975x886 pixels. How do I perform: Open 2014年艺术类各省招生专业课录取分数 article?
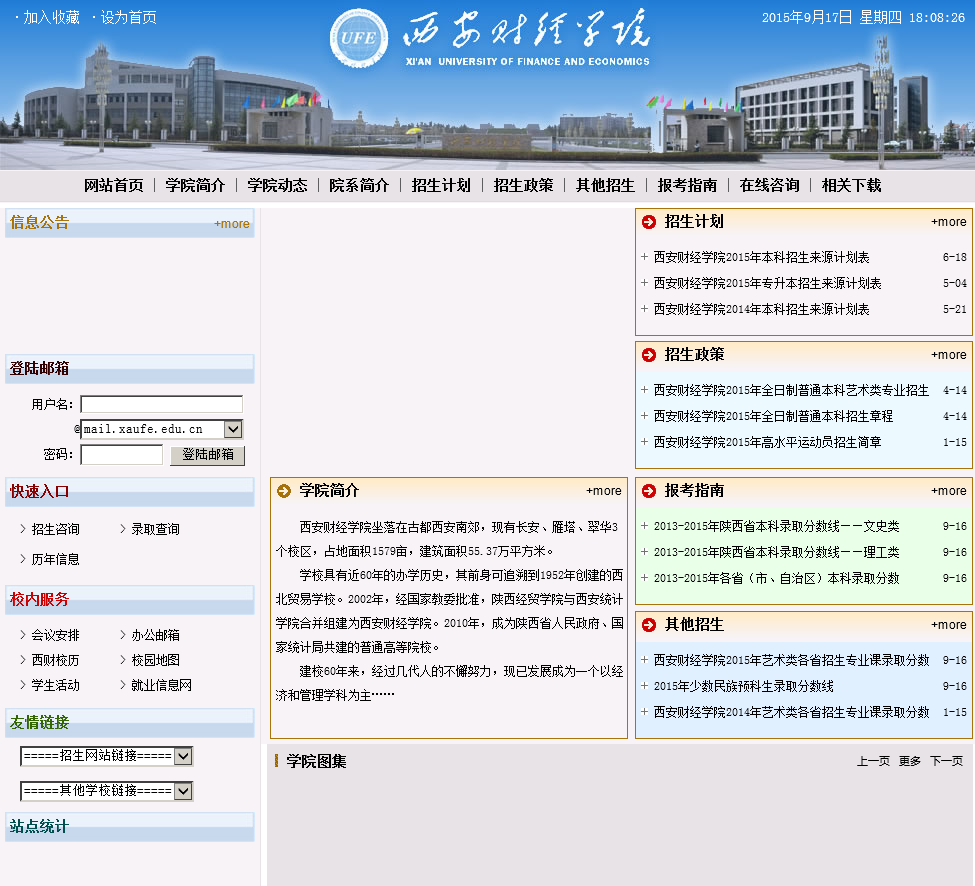(x=791, y=713)
